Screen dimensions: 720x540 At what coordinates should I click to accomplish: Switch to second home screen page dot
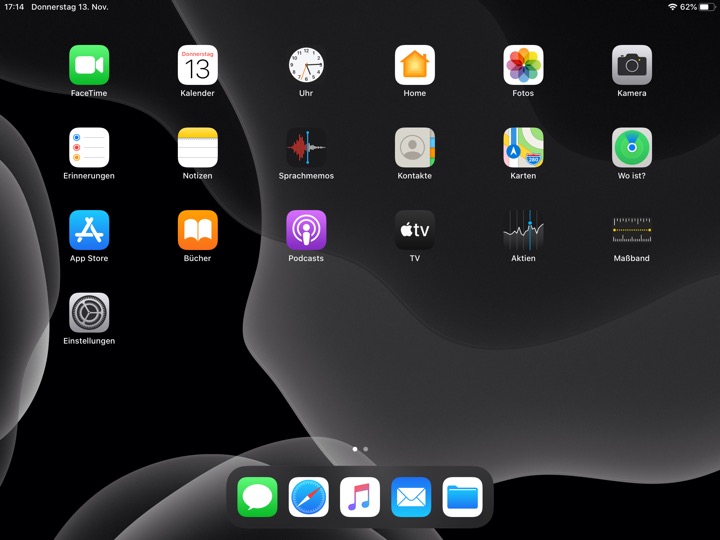[366, 449]
